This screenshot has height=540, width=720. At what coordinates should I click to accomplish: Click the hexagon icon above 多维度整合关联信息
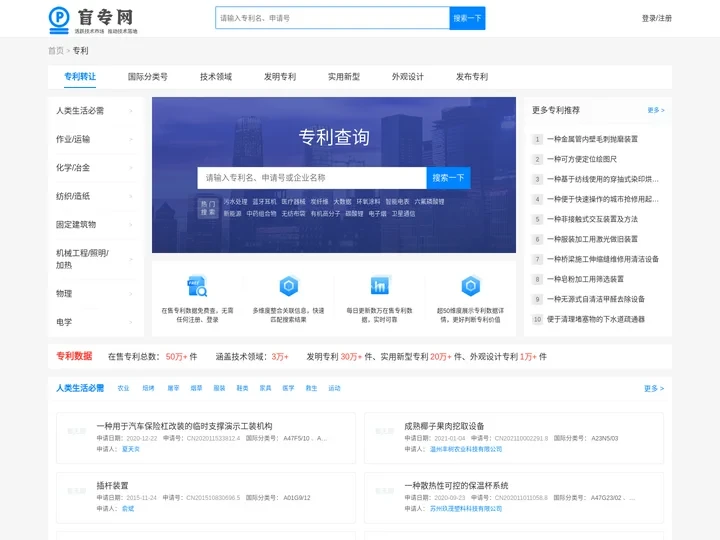(288, 286)
